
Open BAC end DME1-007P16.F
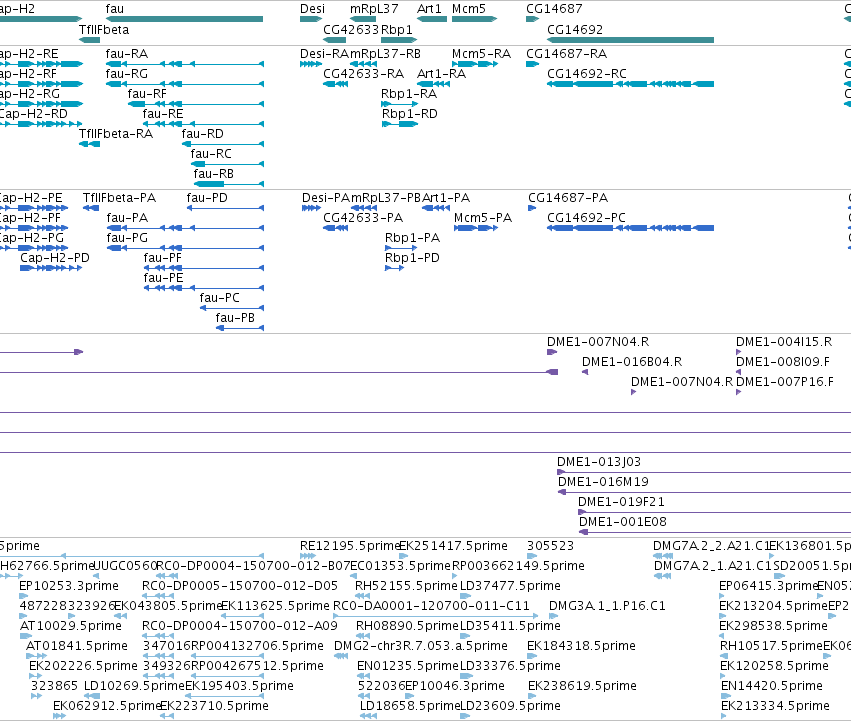coord(785,382)
